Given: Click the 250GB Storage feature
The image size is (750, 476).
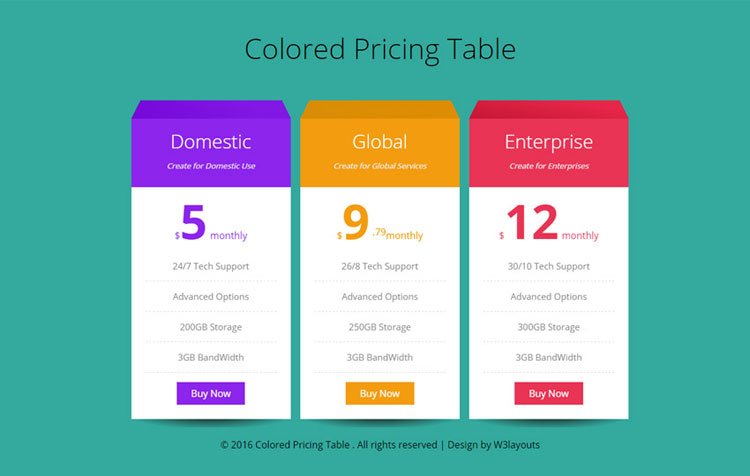Looking at the screenshot, I should [380, 327].
